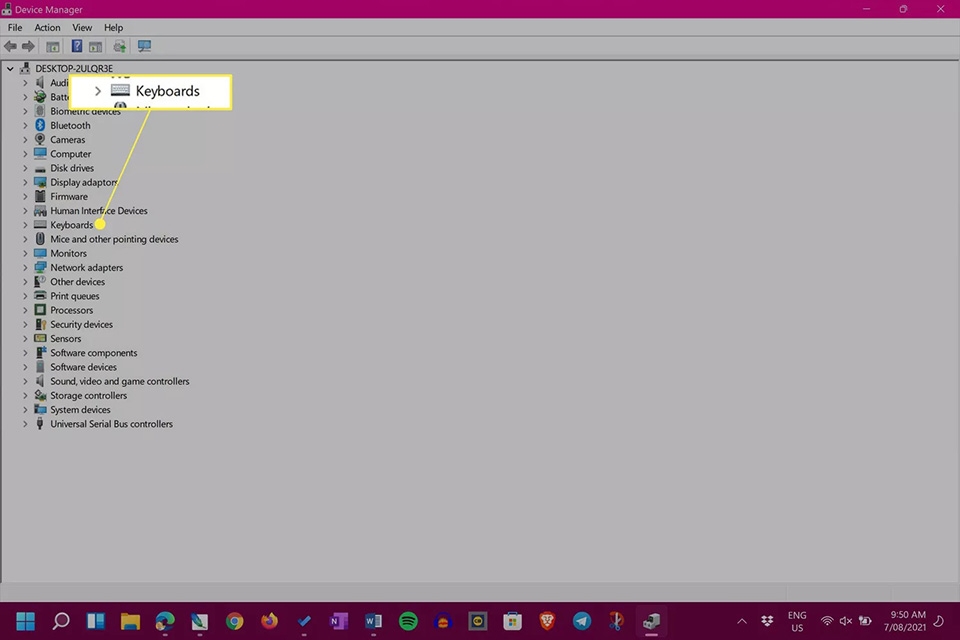
Task: Open the Widgets panel from the taskbar
Action: [96, 622]
